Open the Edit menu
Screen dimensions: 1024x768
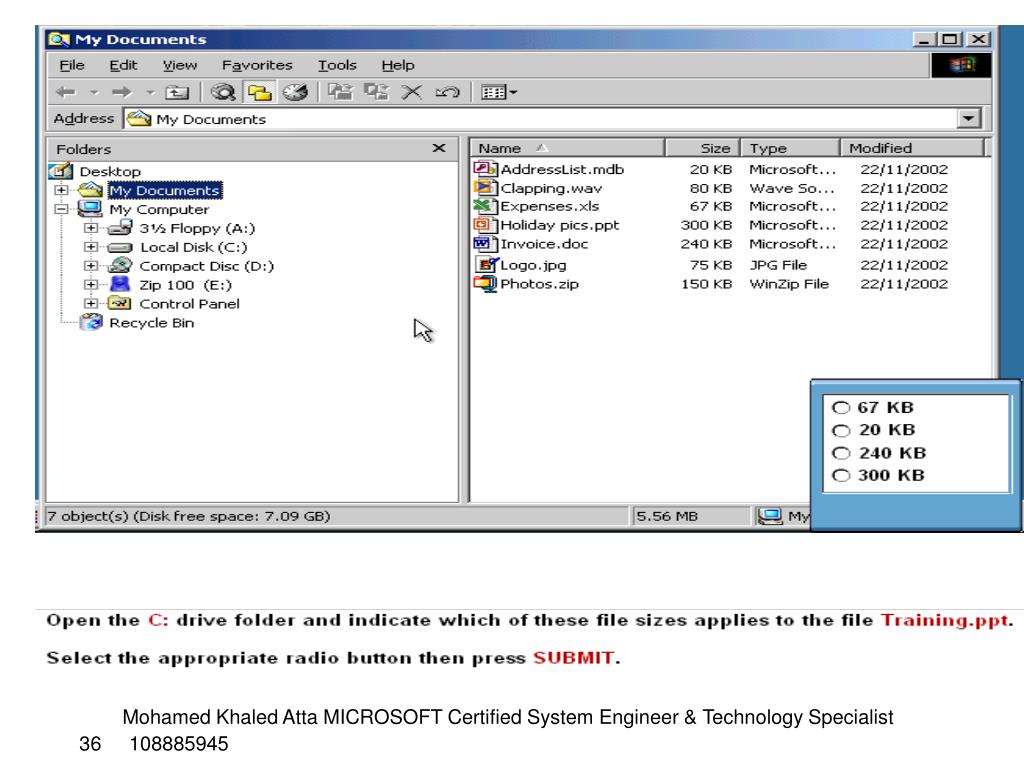tap(123, 65)
